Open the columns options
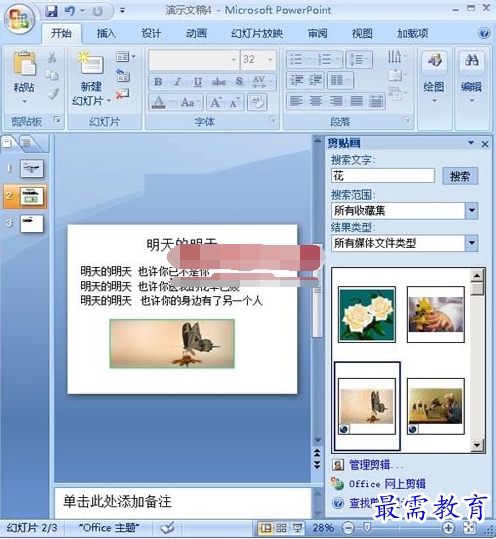496x539 pixels. coord(340,80)
